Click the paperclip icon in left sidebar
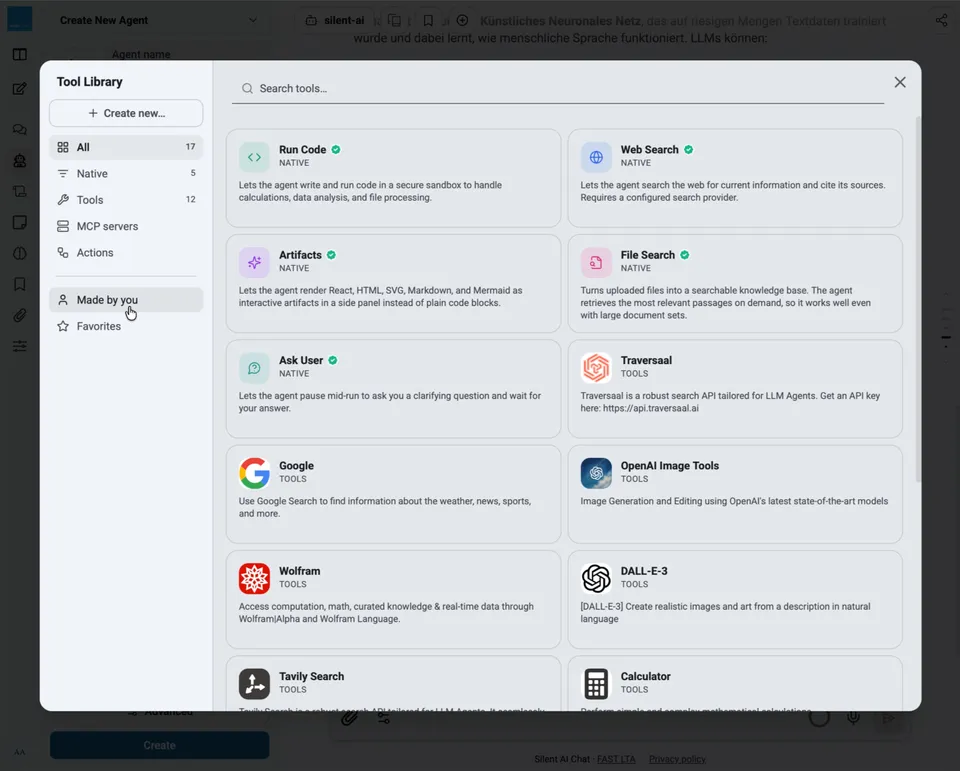This screenshot has height=771, width=960. pyautogui.click(x=20, y=315)
